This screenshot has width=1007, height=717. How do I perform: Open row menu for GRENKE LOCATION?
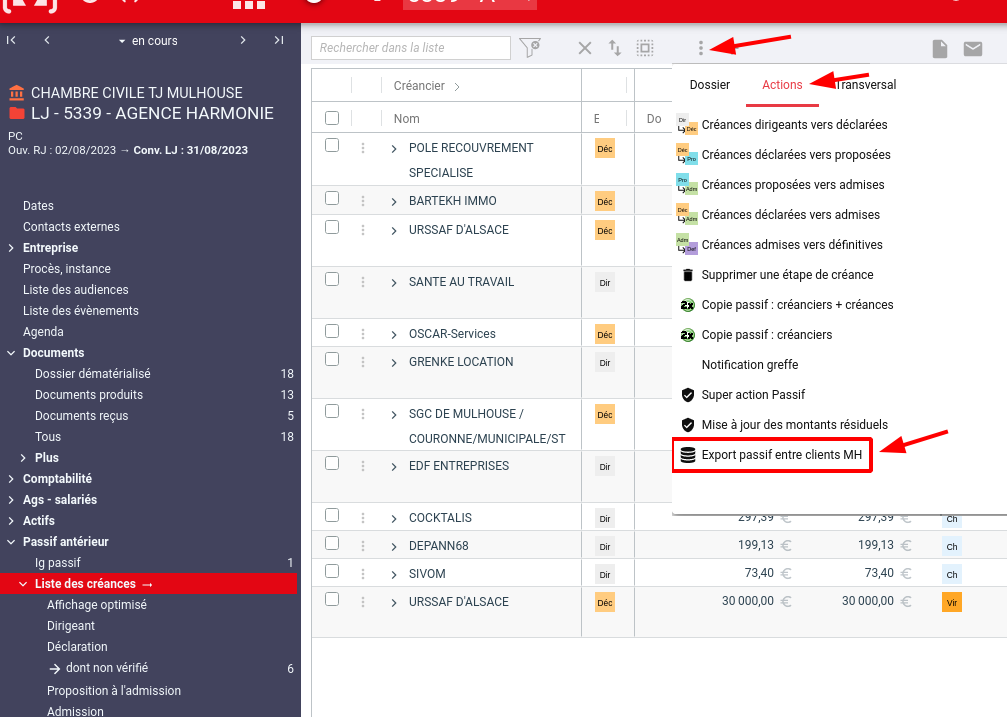(x=363, y=362)
